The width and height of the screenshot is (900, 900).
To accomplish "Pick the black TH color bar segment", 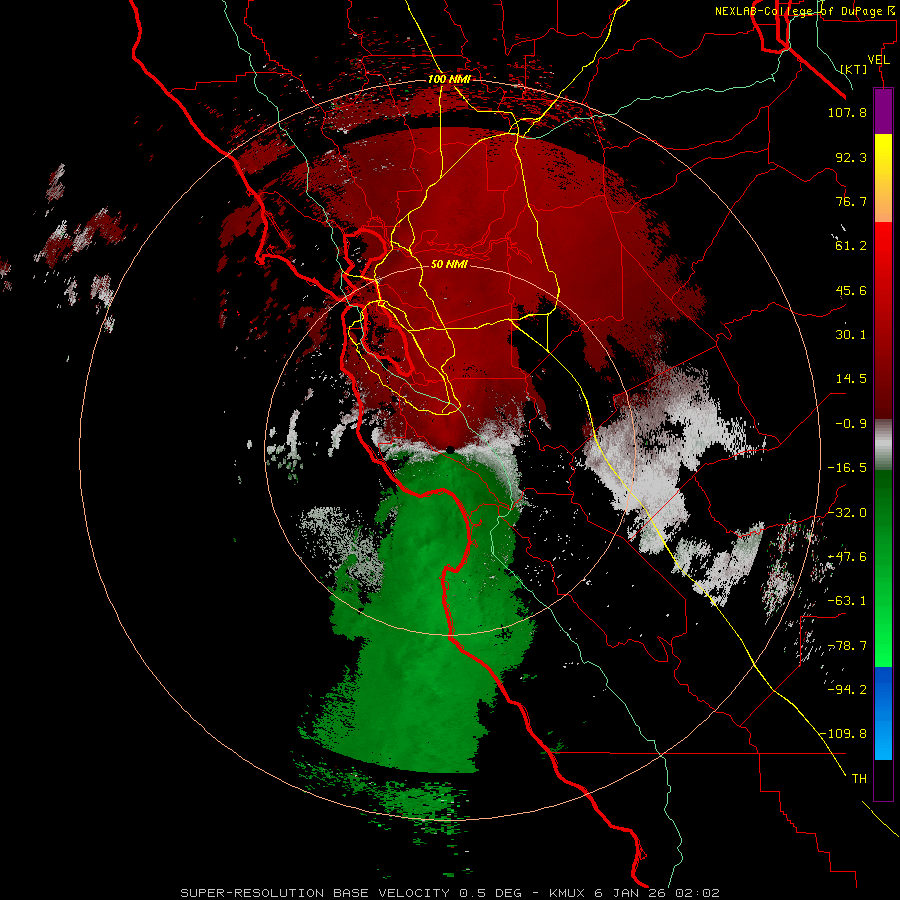I will click(x=883, y=779).
